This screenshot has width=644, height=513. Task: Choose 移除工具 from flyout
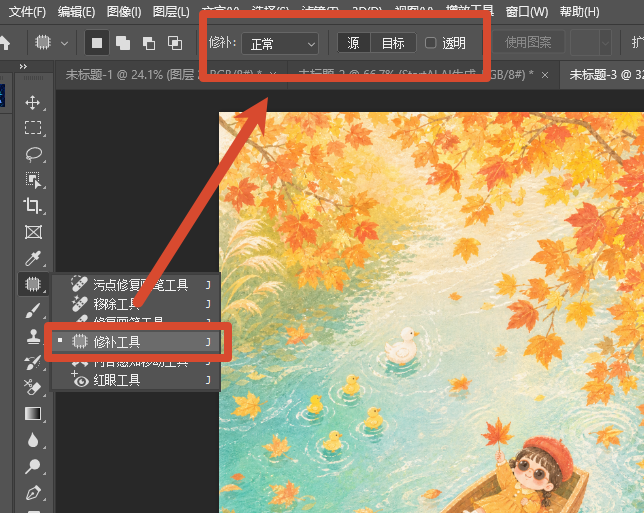tap(136, 304)
